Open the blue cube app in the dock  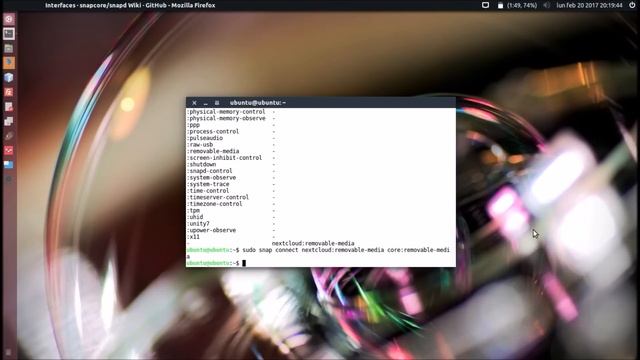tap(9, 77)
